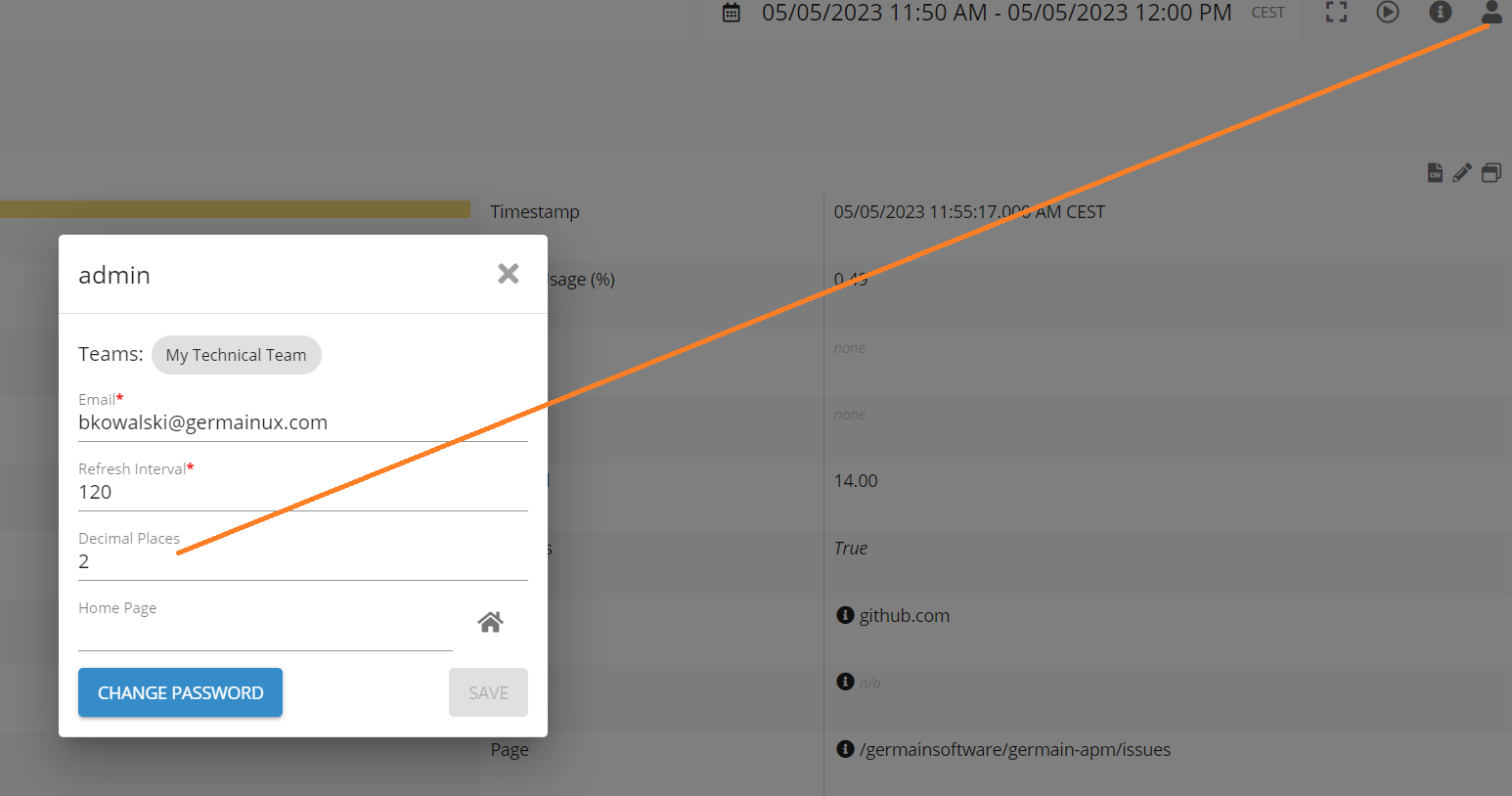The image size is (1512, 796).
Task: Set current page as home icon
Action: 490,622
